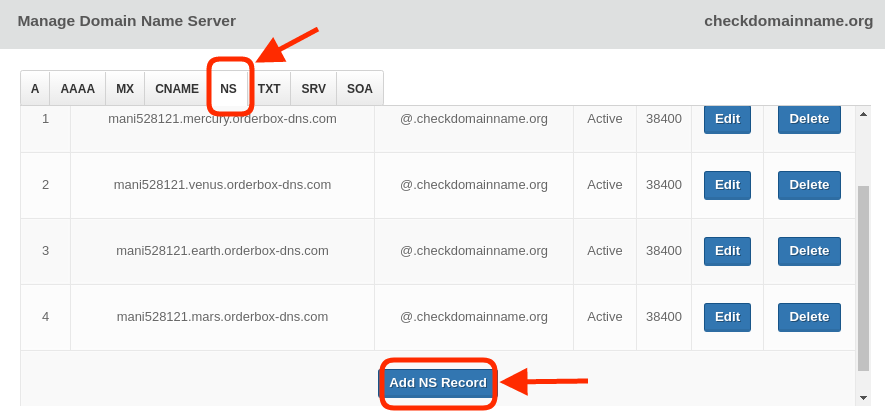Open the AAAA records tab
Image resolution: width=885 pixels, height=417 pixels.
pos(78,89)
